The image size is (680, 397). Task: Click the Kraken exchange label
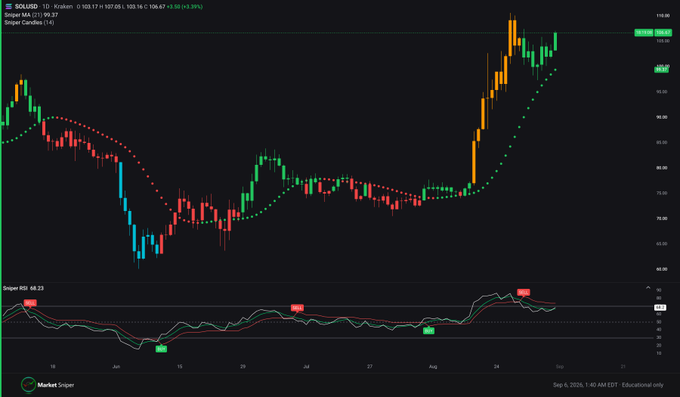[63, 7]
